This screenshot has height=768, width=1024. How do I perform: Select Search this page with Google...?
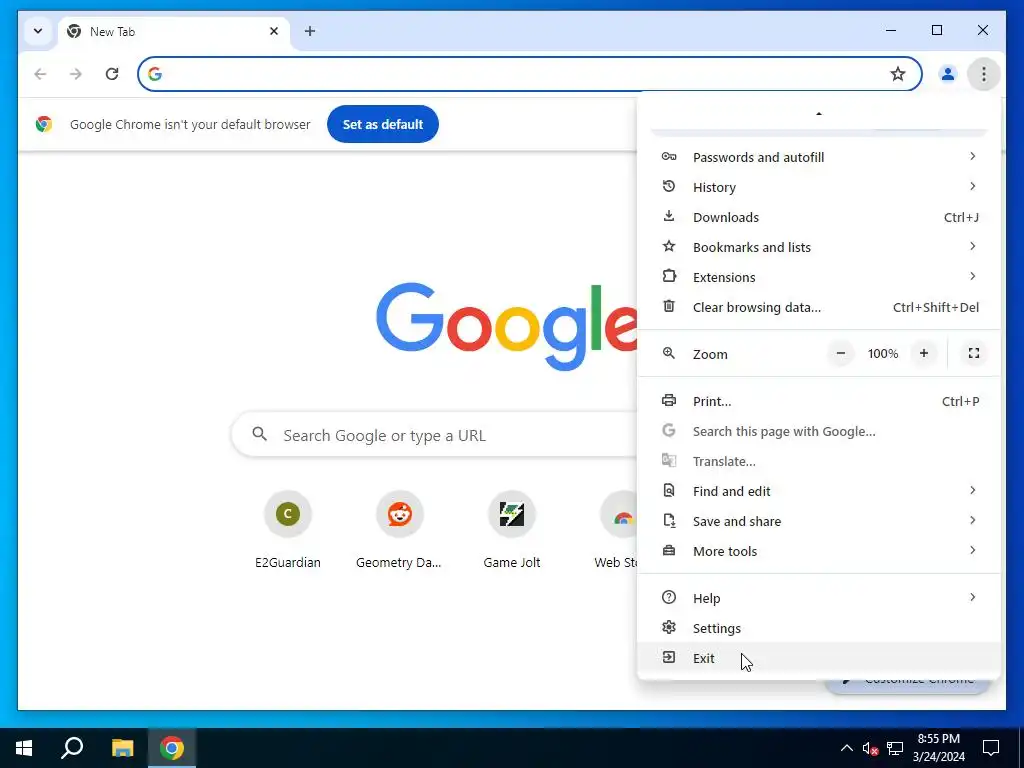point(819,431)
